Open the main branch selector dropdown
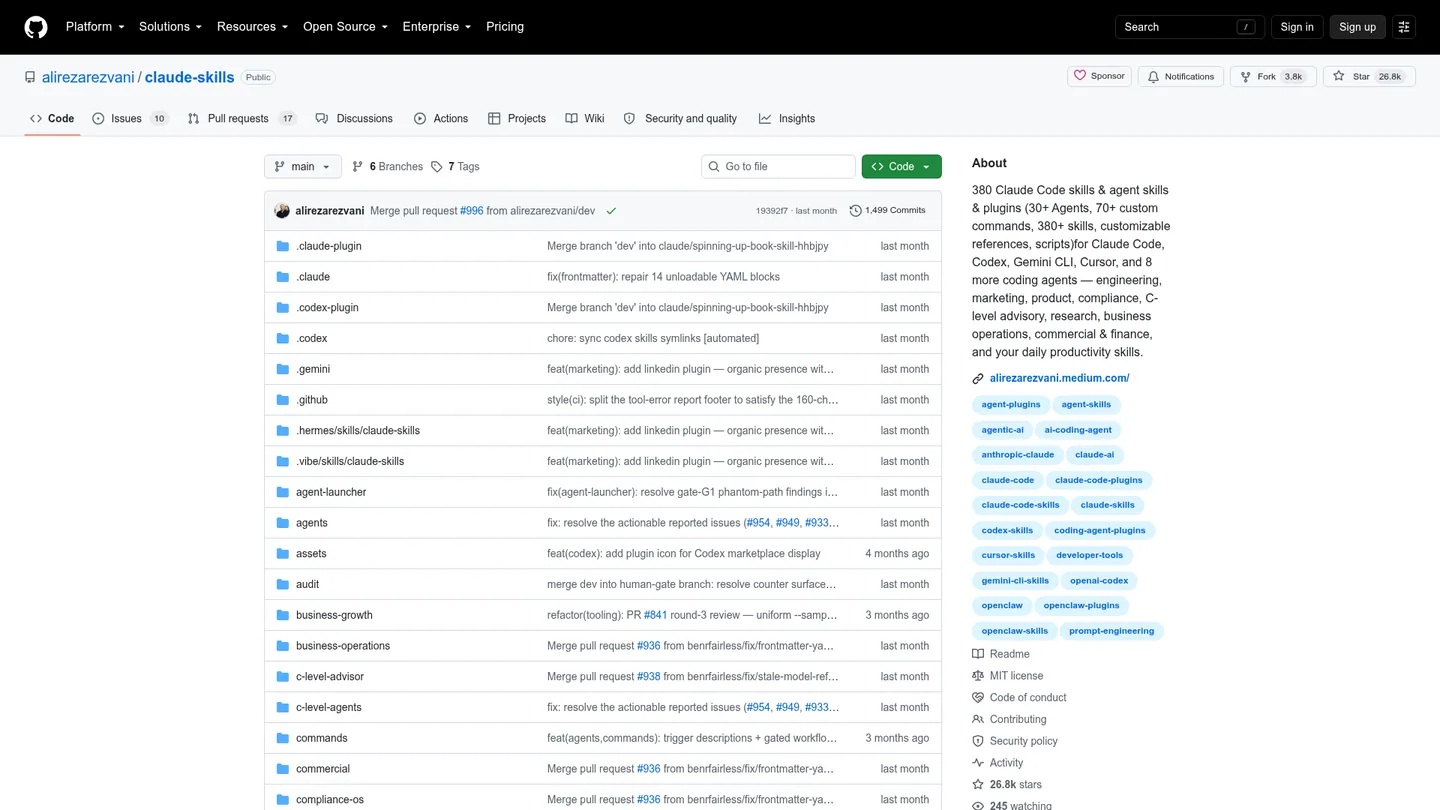Image resolution: width=1440 pixels, height=810 pixels. [303, 167]
